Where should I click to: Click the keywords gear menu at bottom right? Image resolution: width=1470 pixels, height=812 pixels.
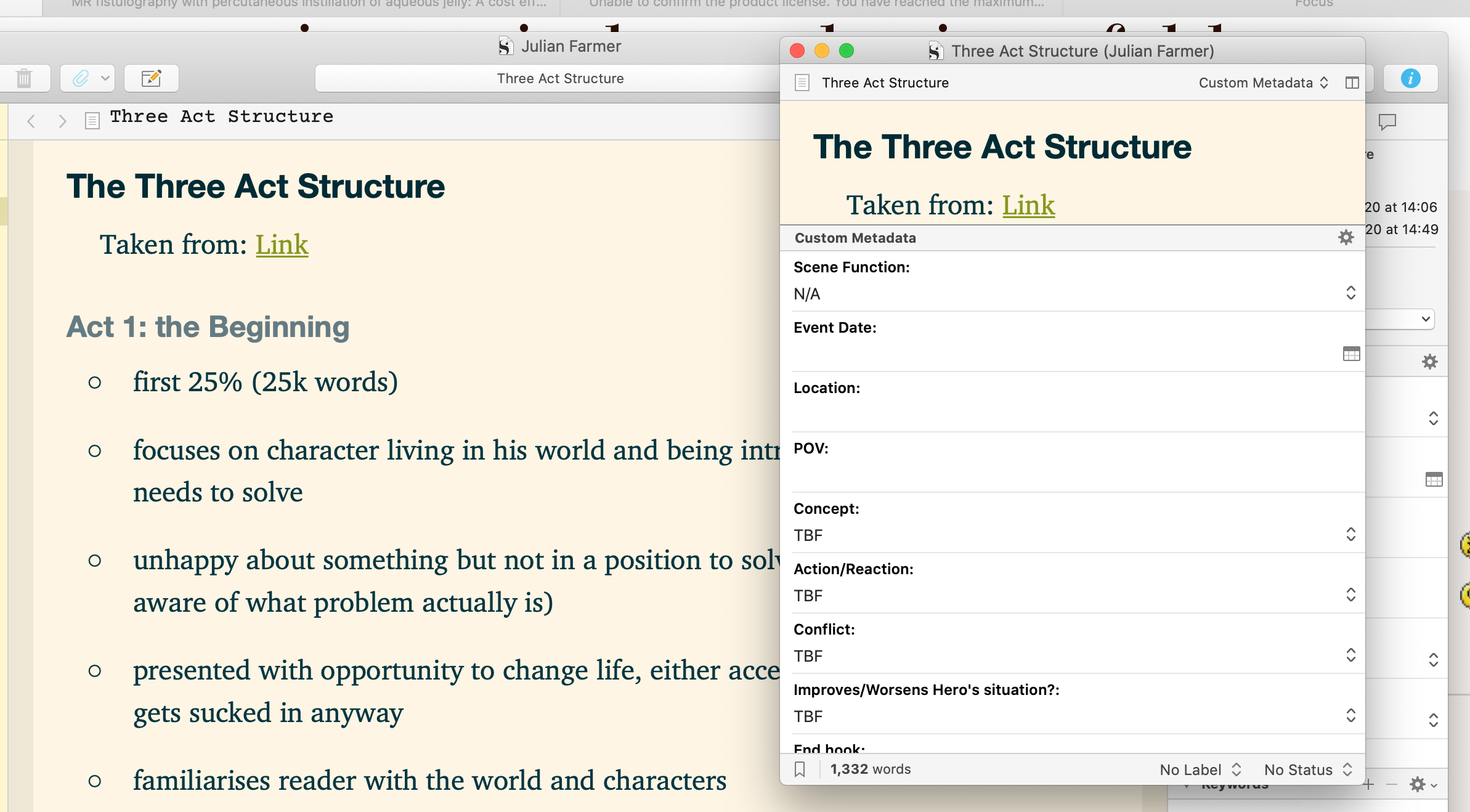[1423, 784]
